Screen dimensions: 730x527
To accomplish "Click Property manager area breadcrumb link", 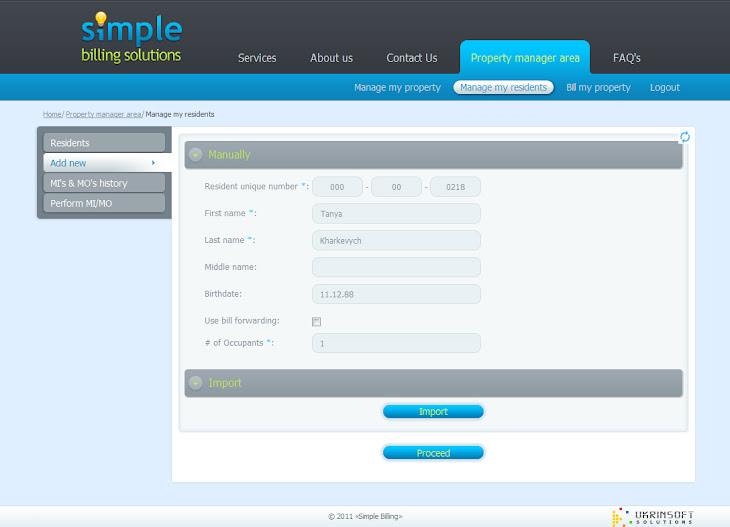I will coord(103,115).
